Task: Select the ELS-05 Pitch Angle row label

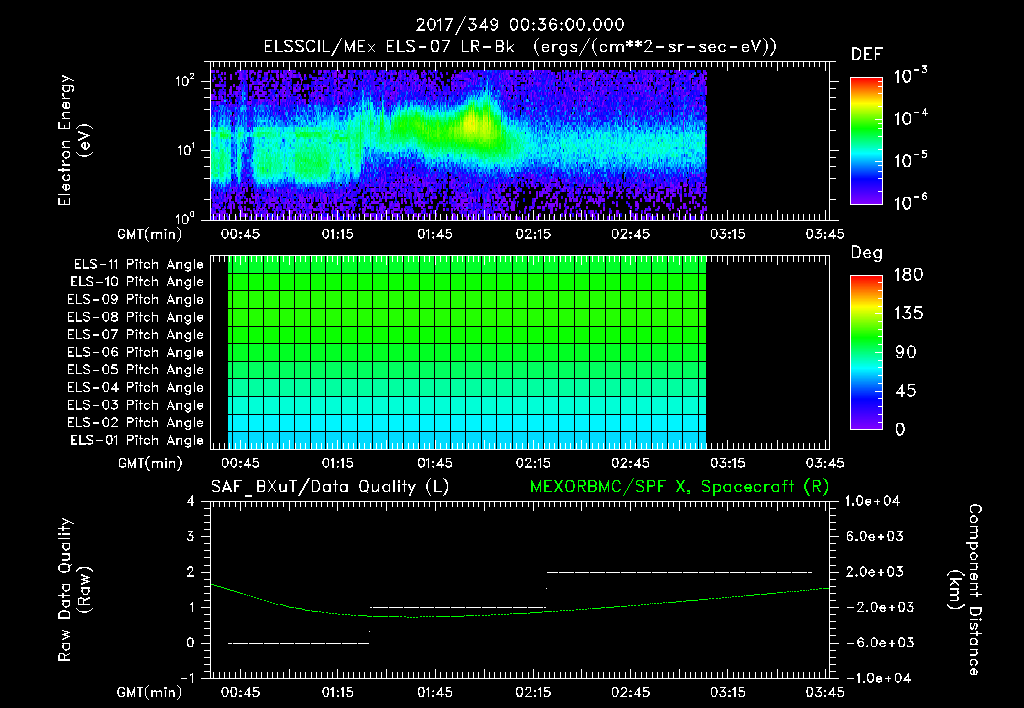Action: (x=136, y=370)
